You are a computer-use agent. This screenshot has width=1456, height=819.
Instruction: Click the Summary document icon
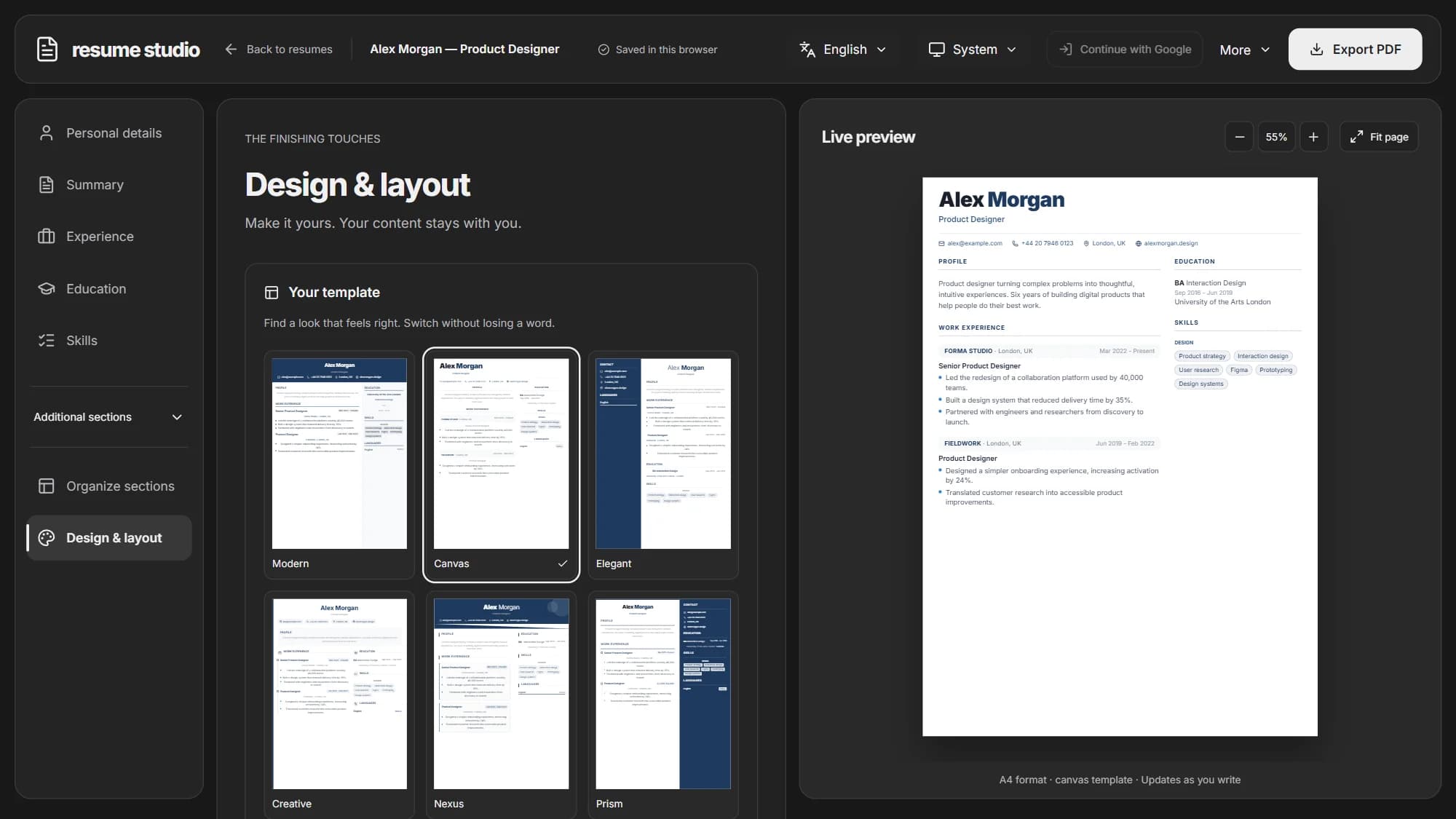click(x=47, y=185)
